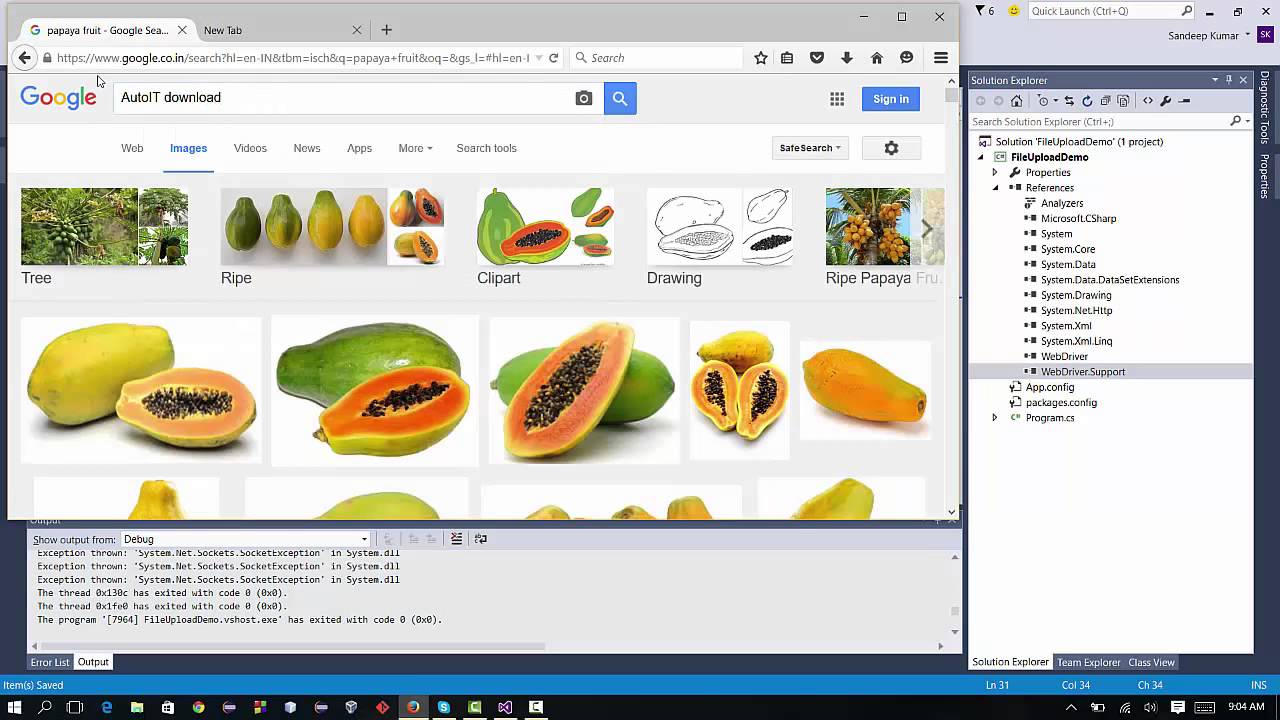
Task: Click the Collapse All icon in Solution Explorer
Action: pyautogui.click(x=1105, y=101)
